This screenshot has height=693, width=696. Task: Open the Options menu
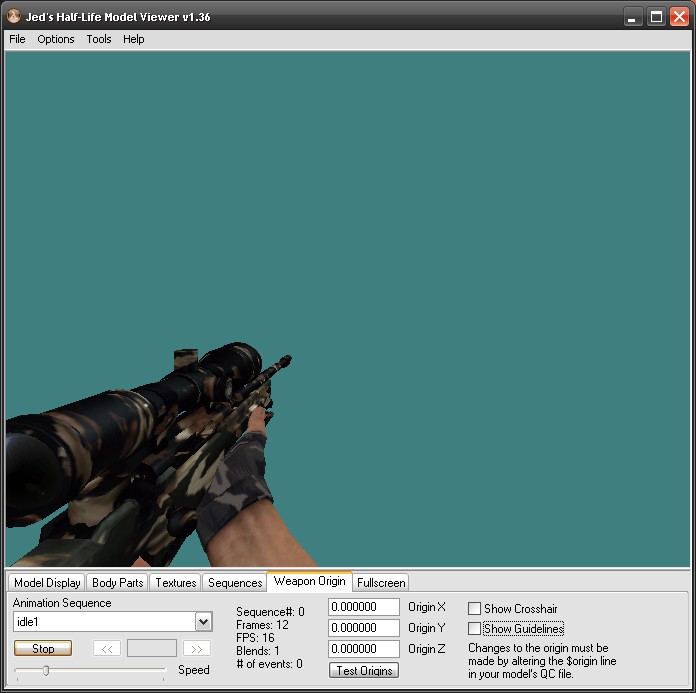(x=56, y=40)
